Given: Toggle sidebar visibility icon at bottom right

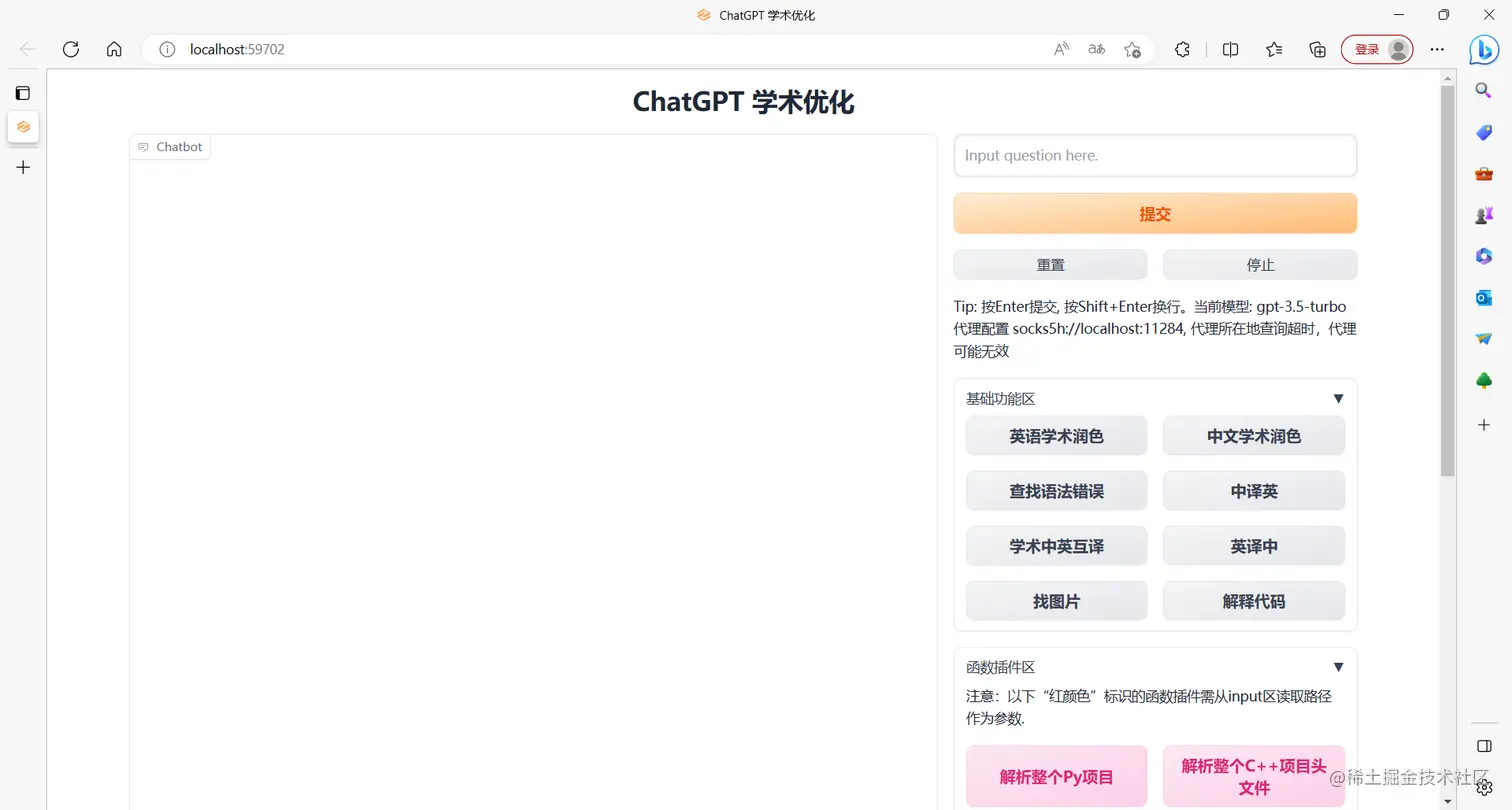Looking at the screenshot, I should tap(1484, 746).
